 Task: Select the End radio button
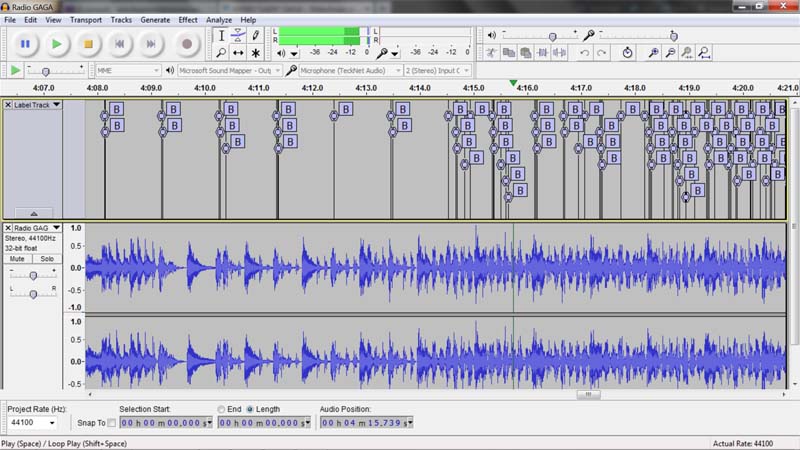click(x=222, y=409)
